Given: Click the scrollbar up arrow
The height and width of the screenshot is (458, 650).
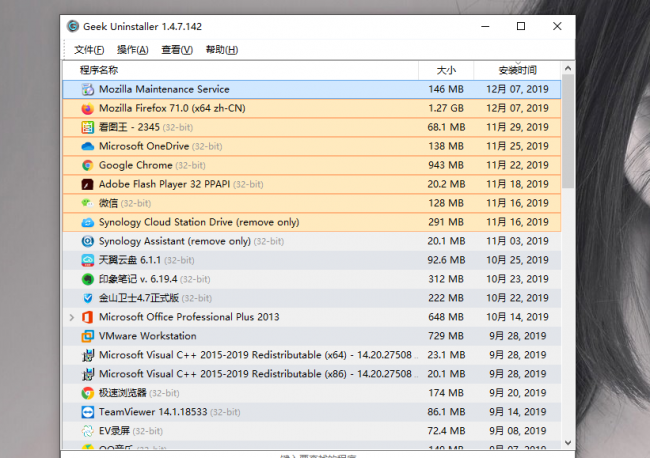Looking at the screenshot, I should [568, 68].
